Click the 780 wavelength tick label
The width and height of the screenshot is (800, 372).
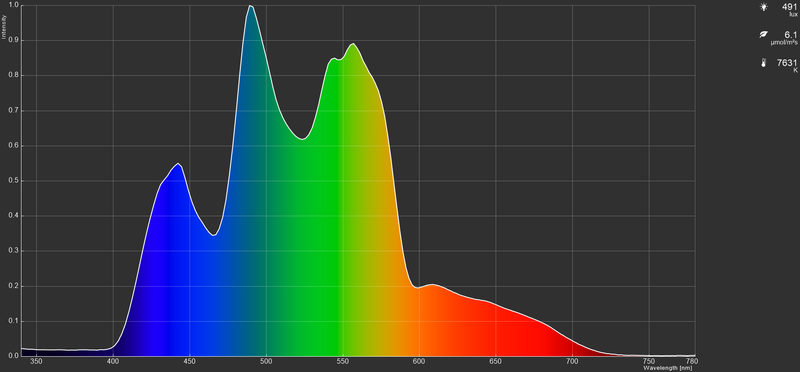point(692,361)
